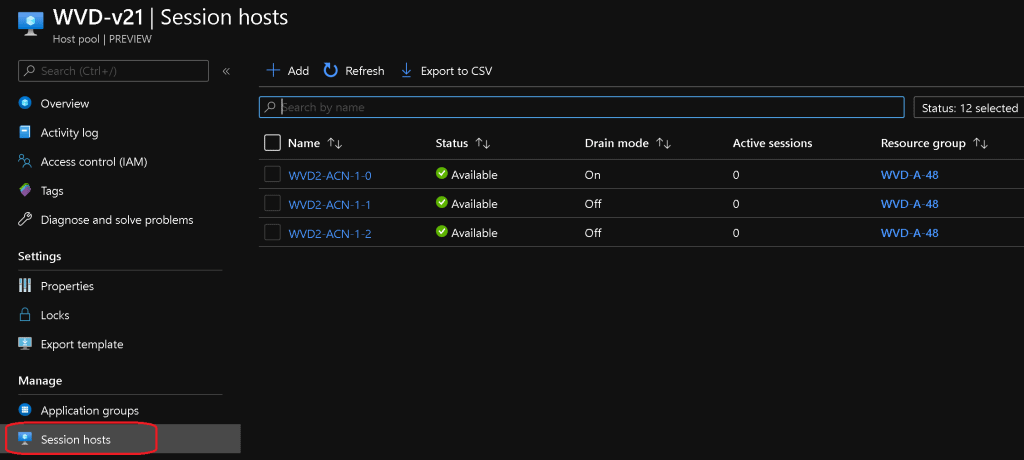Click the Session hosts monitor icon
This screenshot has width=1024, height=460.
[25, 439]
